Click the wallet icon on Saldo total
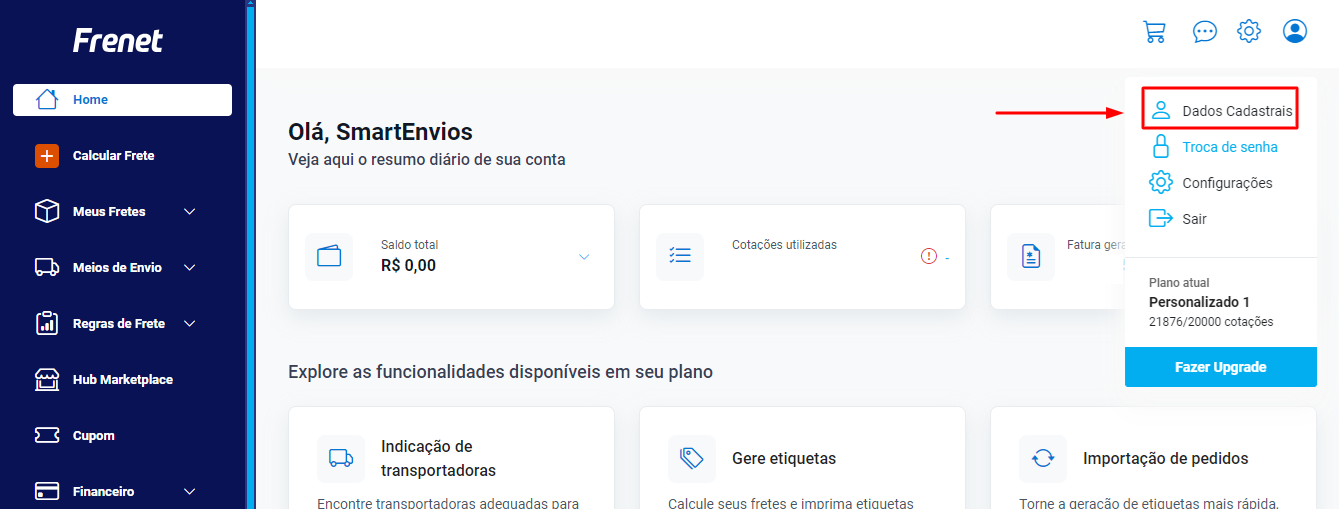 pyautogui.click(x=329, y=256)
